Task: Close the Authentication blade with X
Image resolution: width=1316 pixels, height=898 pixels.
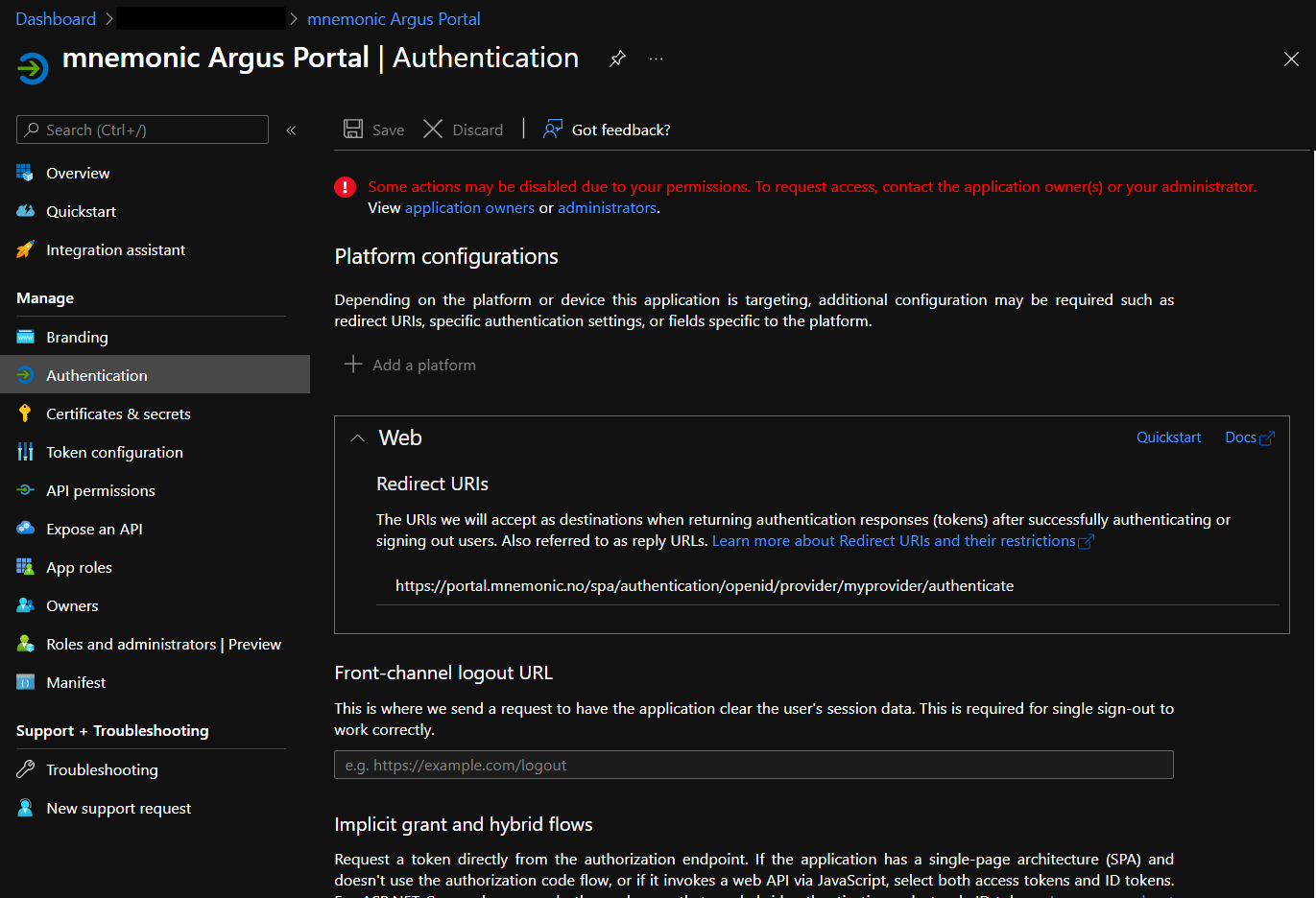Action: [1291, 59]
